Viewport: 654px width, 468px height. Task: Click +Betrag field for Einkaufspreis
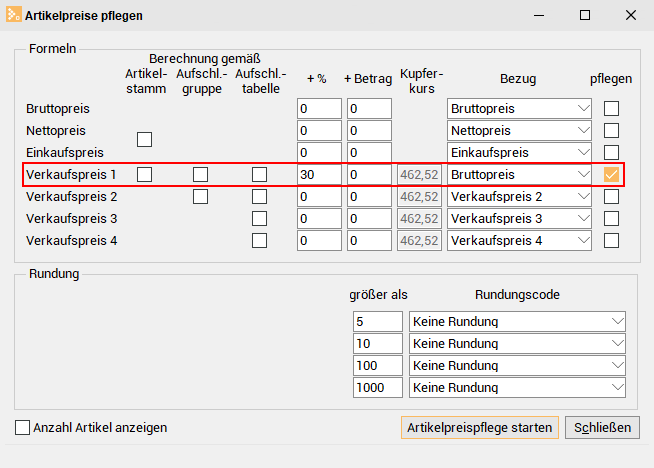click(x=369, y=153)
